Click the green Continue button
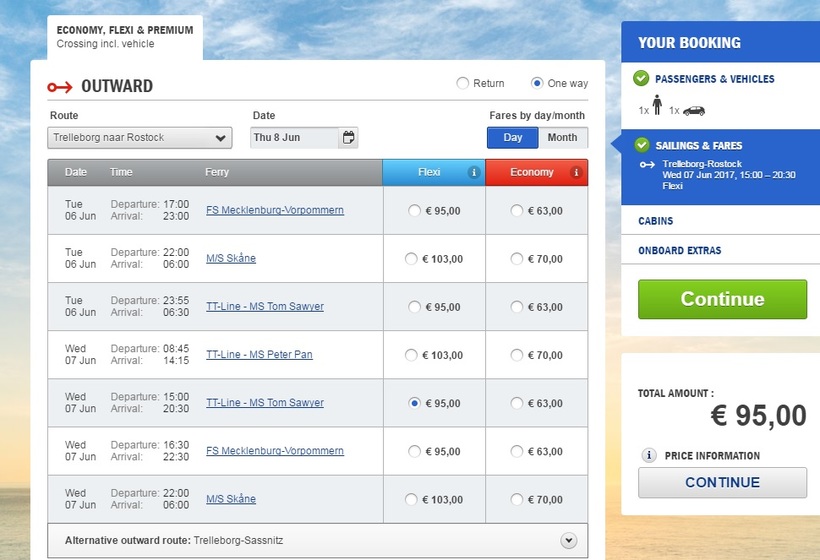Viewport: 820px width, 560px height. [722, 299]
